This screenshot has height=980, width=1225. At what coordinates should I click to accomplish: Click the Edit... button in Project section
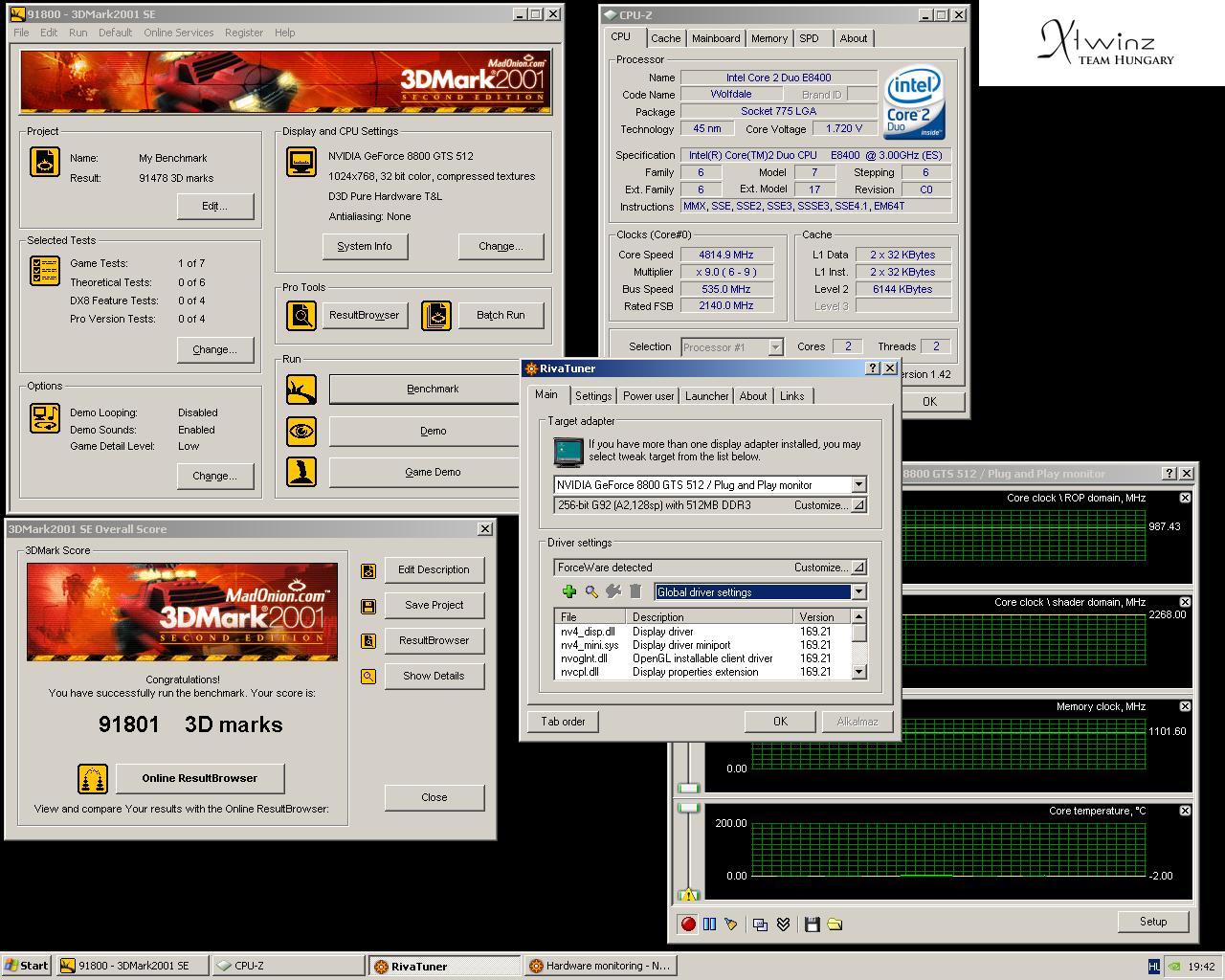point(214,206)
